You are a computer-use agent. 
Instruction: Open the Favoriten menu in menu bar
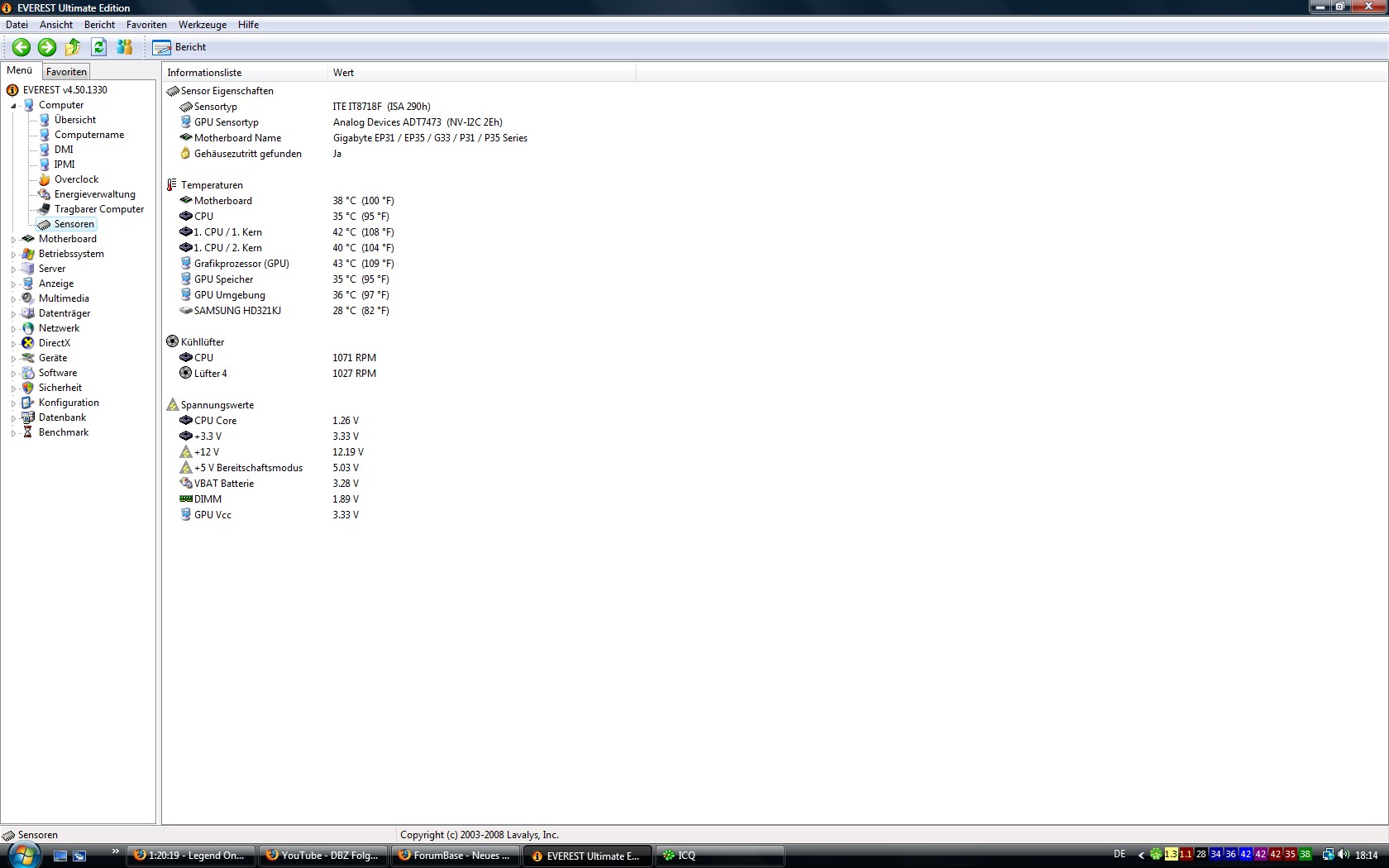pyautogui.click(x=146, y=25)
